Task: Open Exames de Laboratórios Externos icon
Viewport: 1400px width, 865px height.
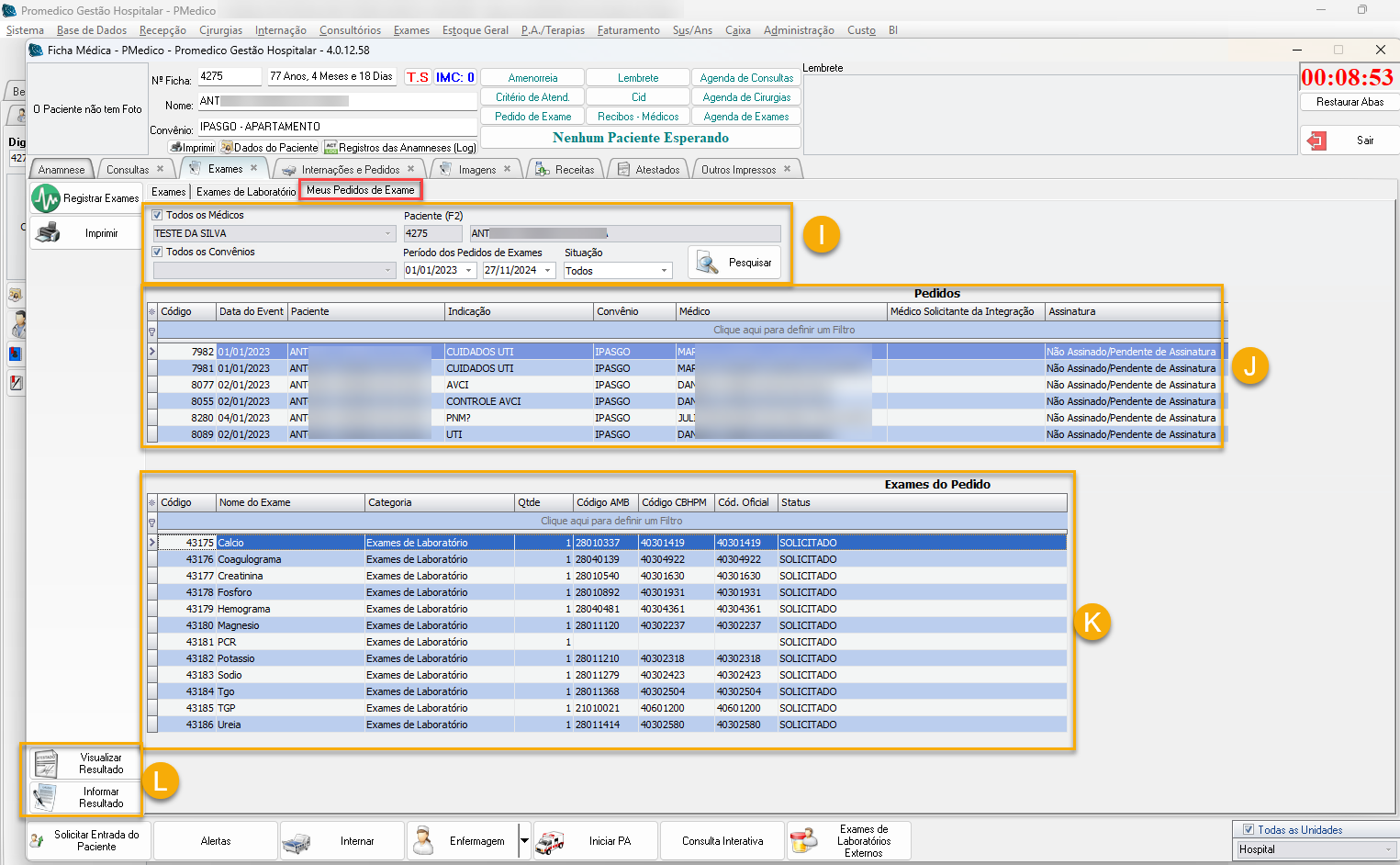Action: 803,841
